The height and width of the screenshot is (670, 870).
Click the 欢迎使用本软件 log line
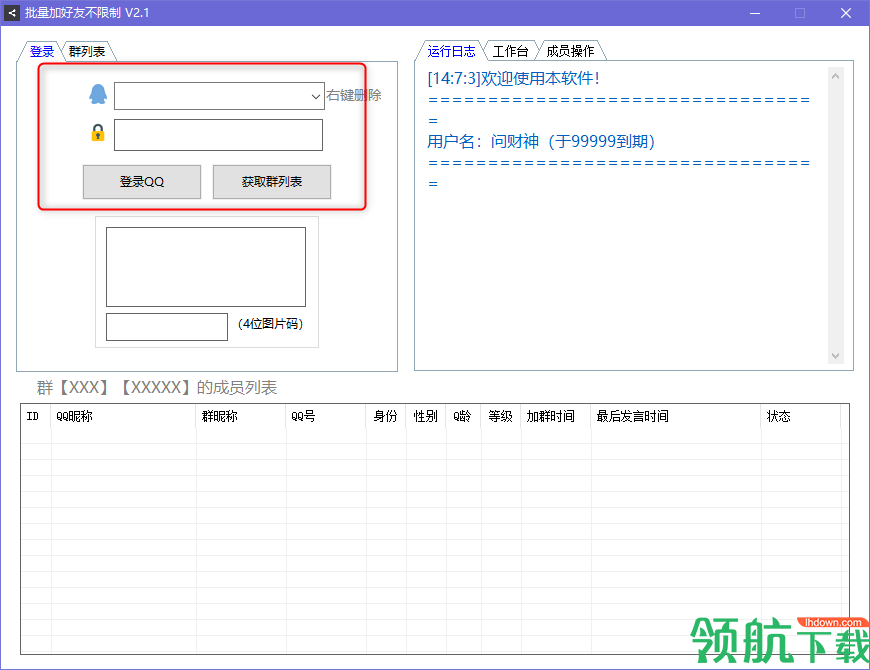tap(514, 78)
